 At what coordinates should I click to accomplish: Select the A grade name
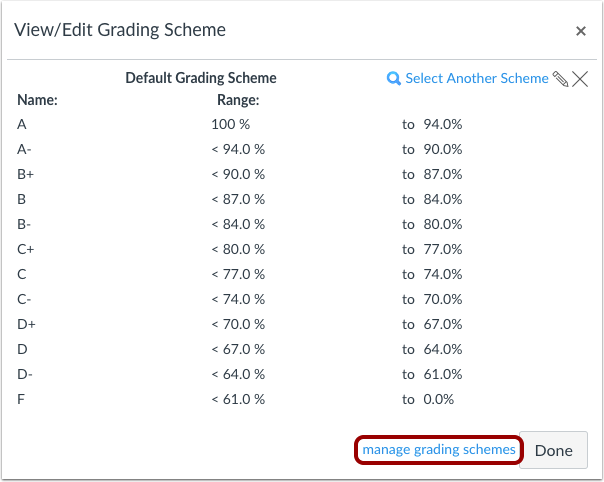[x=22, y=124]
